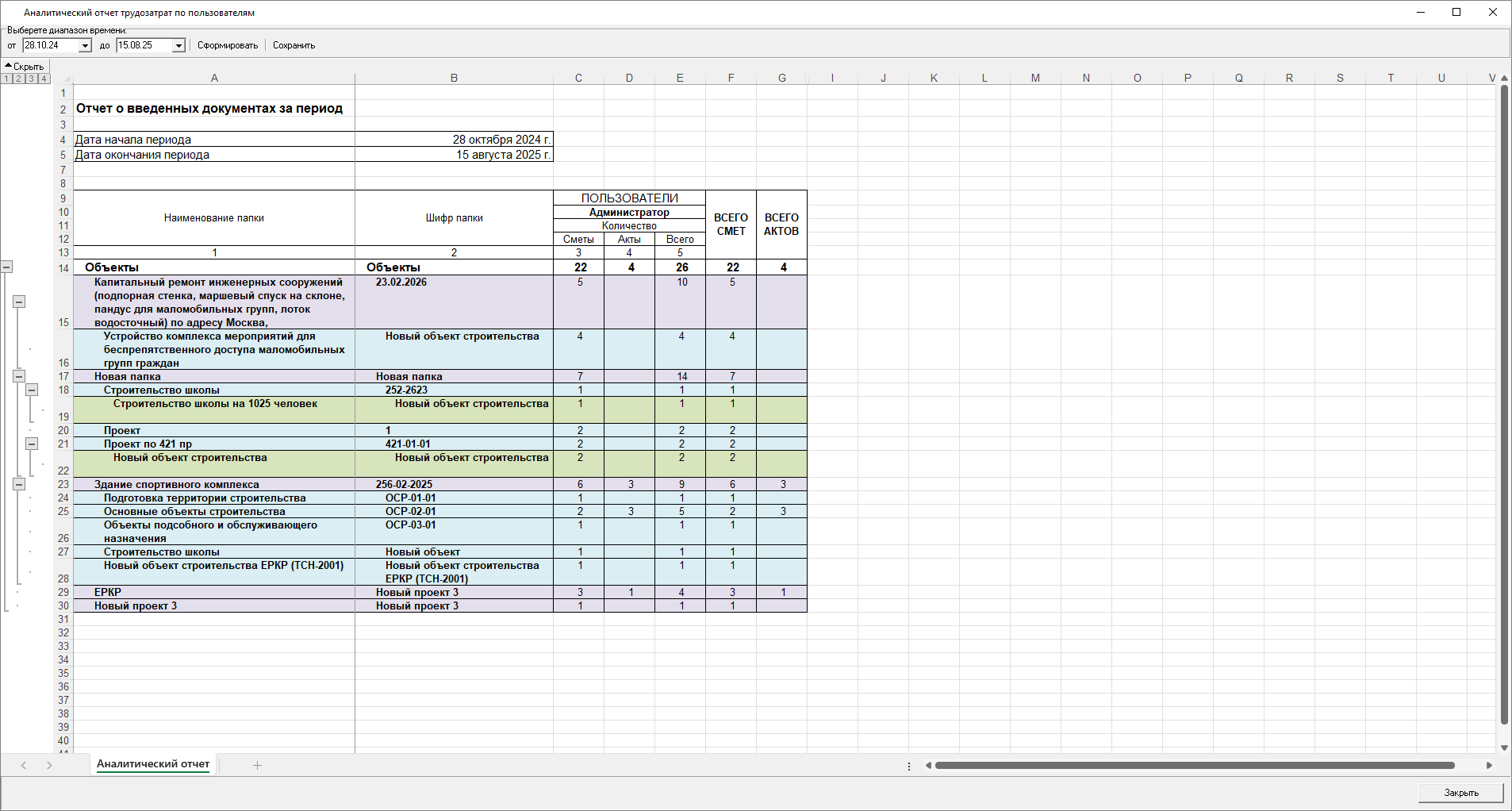
Task: Click the Скрыть outline toggle
Action: [x=25, y=67]
